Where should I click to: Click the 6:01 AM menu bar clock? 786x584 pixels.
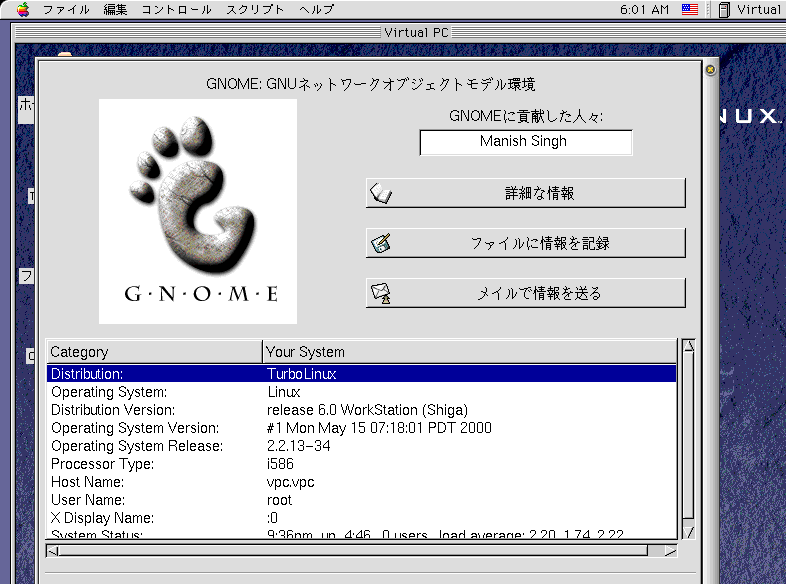644,9
